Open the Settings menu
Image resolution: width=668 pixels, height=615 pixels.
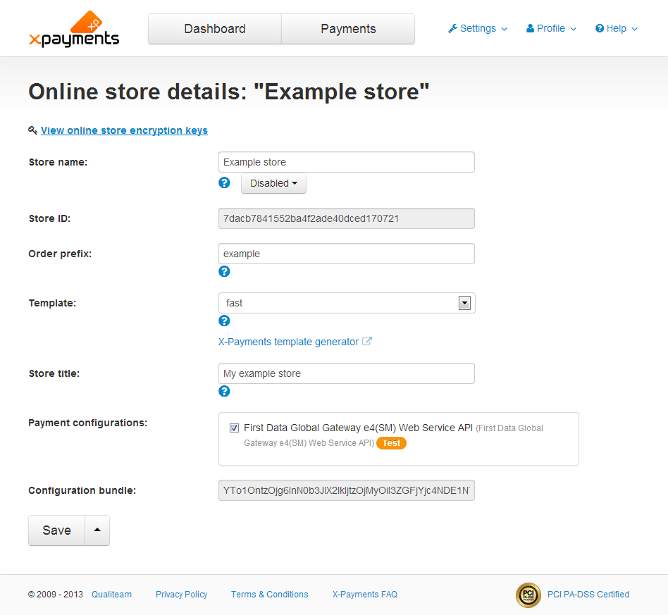click(478, 29)
